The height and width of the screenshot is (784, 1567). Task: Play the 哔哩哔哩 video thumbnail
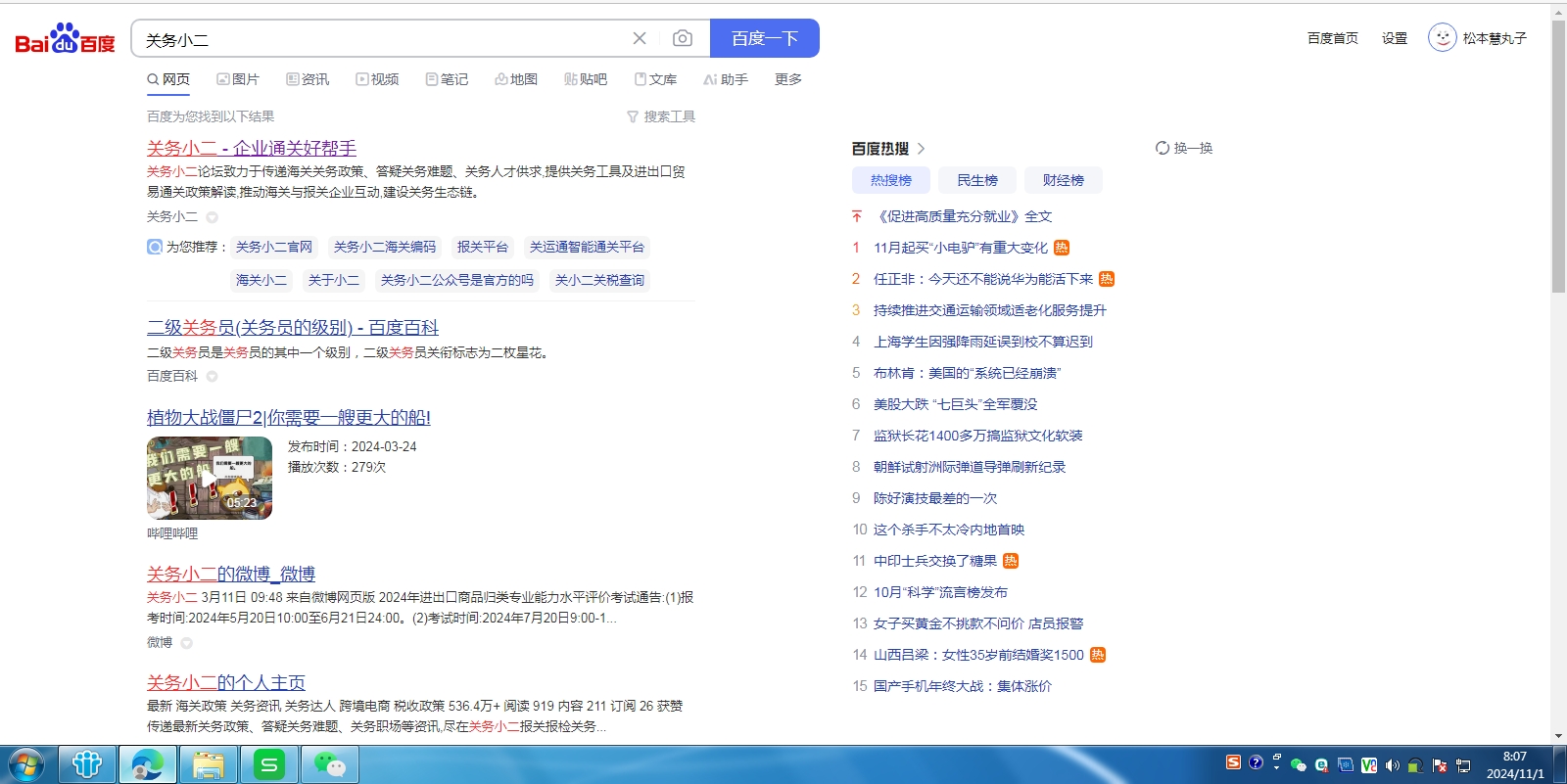[210, 478]
